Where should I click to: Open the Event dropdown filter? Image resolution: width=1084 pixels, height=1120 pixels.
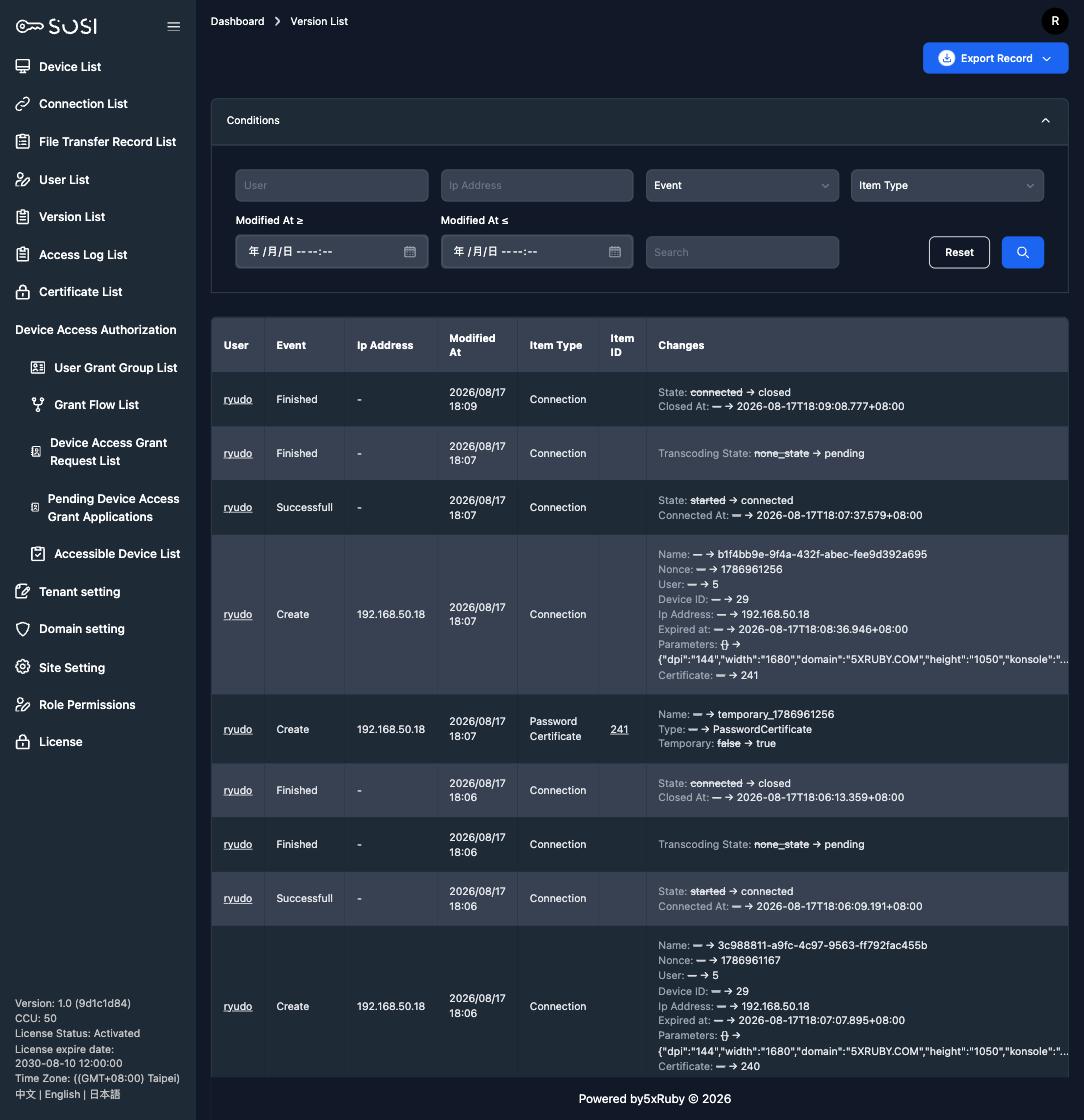tap(742, 185)
